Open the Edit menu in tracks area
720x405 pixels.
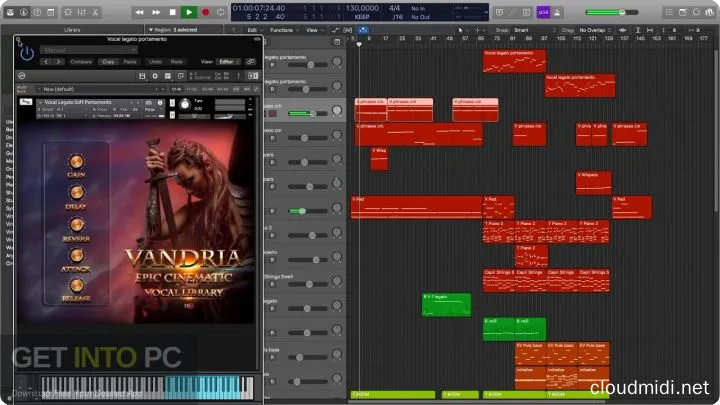[253, 30]
